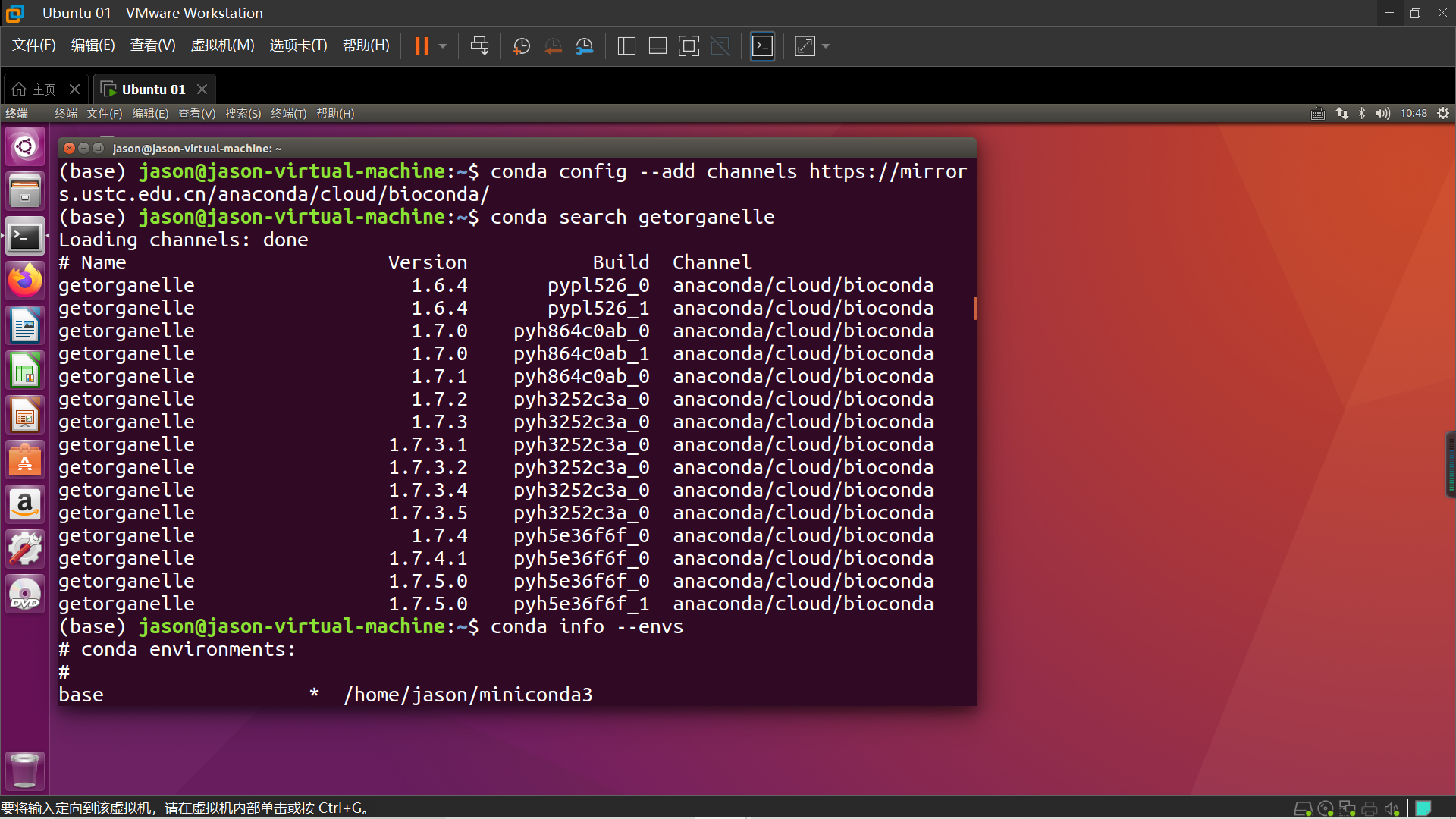Open LibreOffice Impress

[25, 416]
